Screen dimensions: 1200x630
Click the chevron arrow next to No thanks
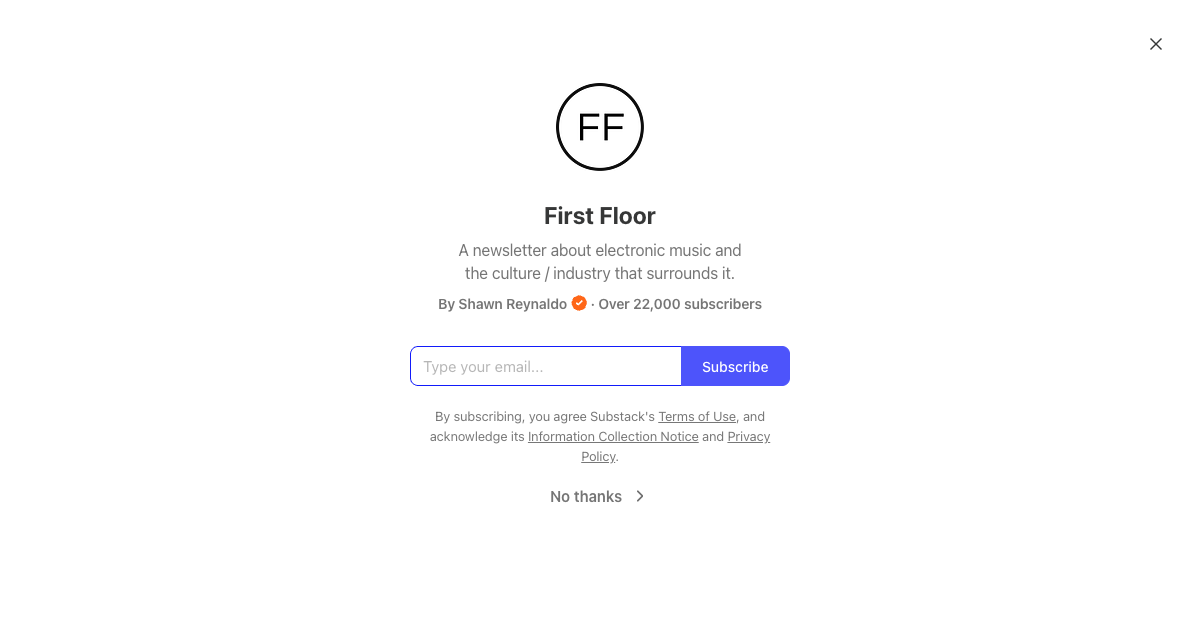(639, 496)
